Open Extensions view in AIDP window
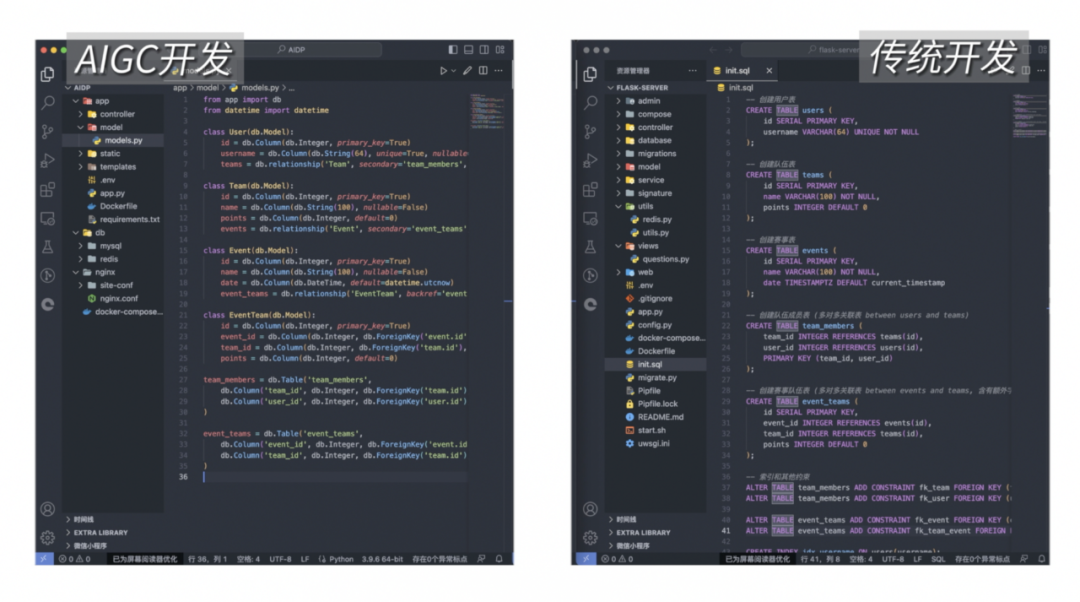Viewport: 1080px width, 602px height. coord(48,189)
